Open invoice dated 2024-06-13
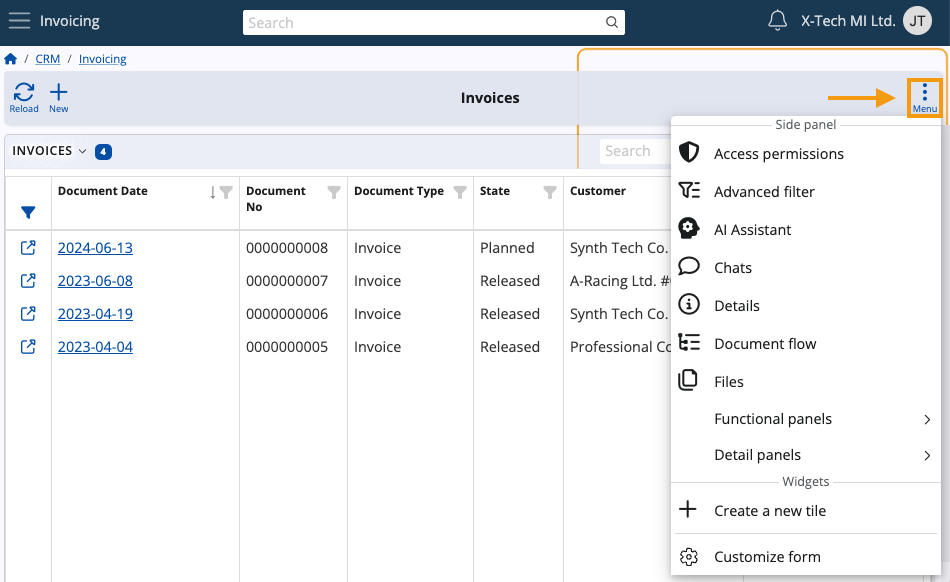 [95, 247]
